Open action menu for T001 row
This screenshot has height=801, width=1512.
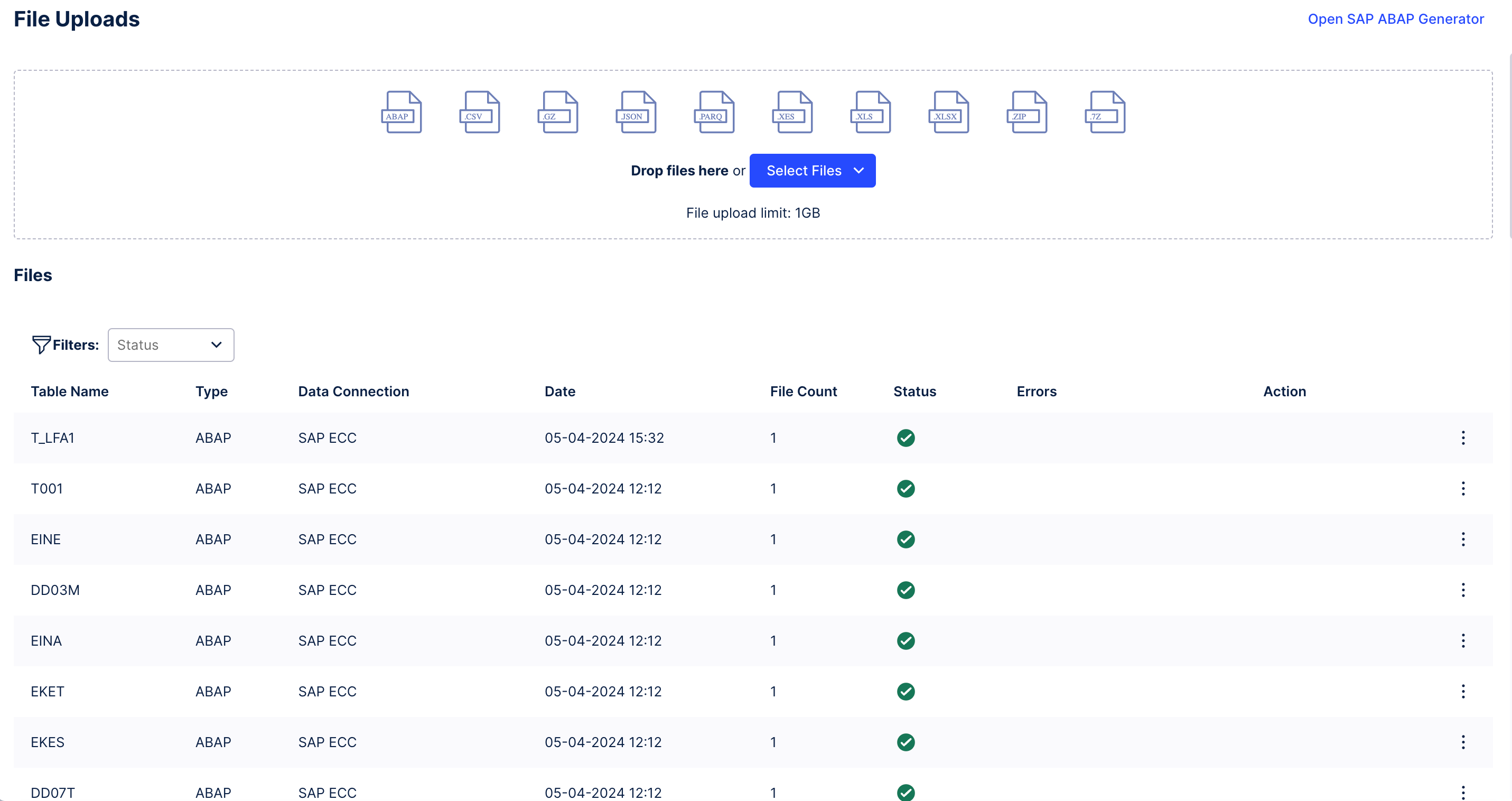pos(1463,488)
